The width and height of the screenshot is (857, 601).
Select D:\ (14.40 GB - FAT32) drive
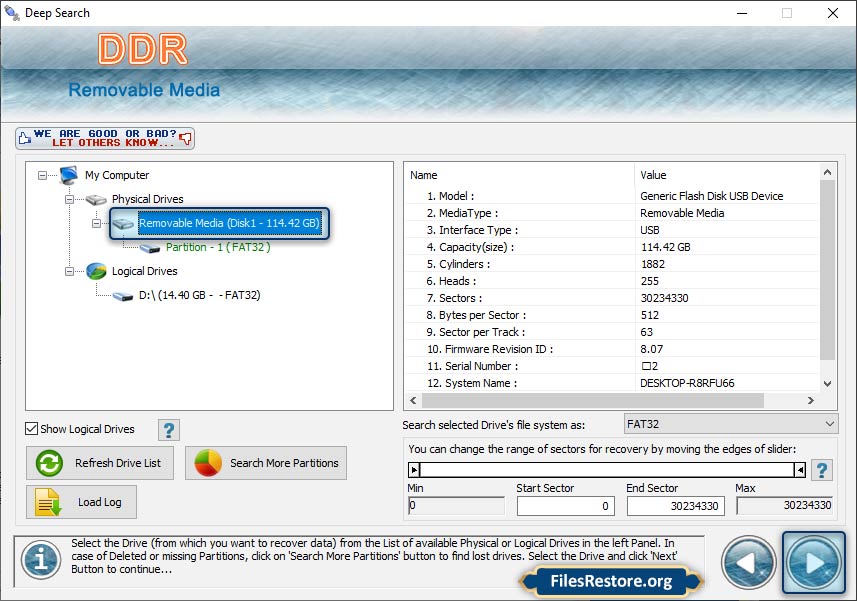pos(199,295)
